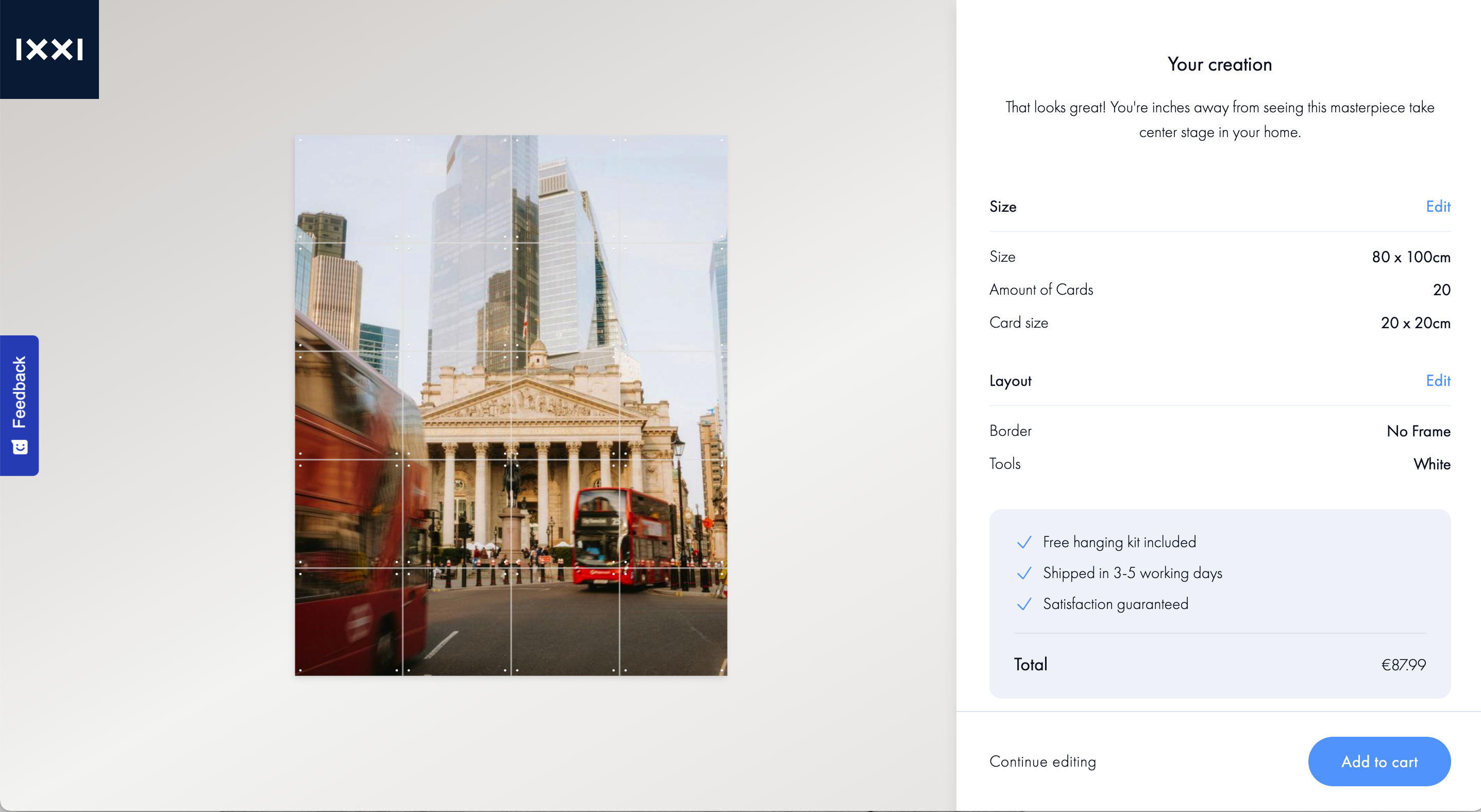Click the checkmark beside Free hanging kit
The height and width of the screenshot is (812, 1481).
pos(1024,542)
